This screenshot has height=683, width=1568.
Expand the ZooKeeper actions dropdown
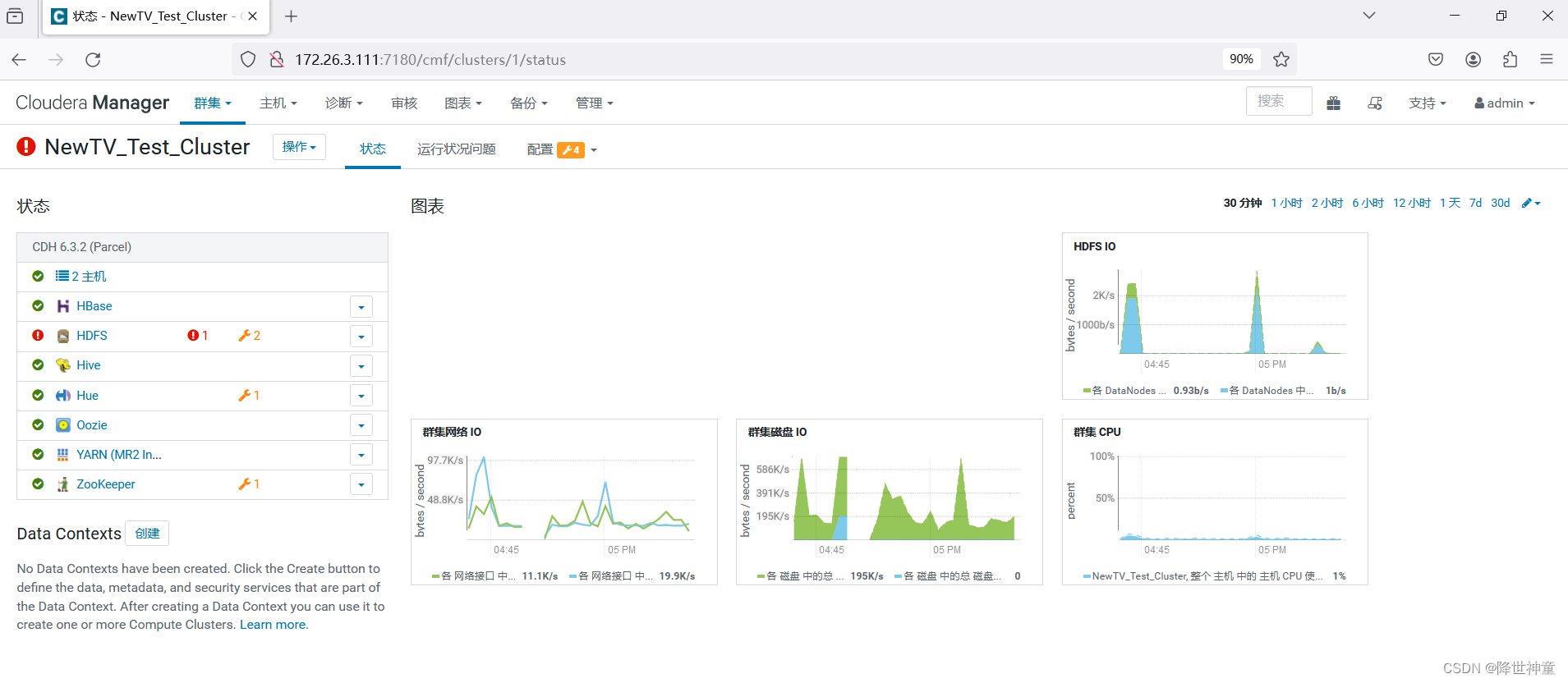361,484
